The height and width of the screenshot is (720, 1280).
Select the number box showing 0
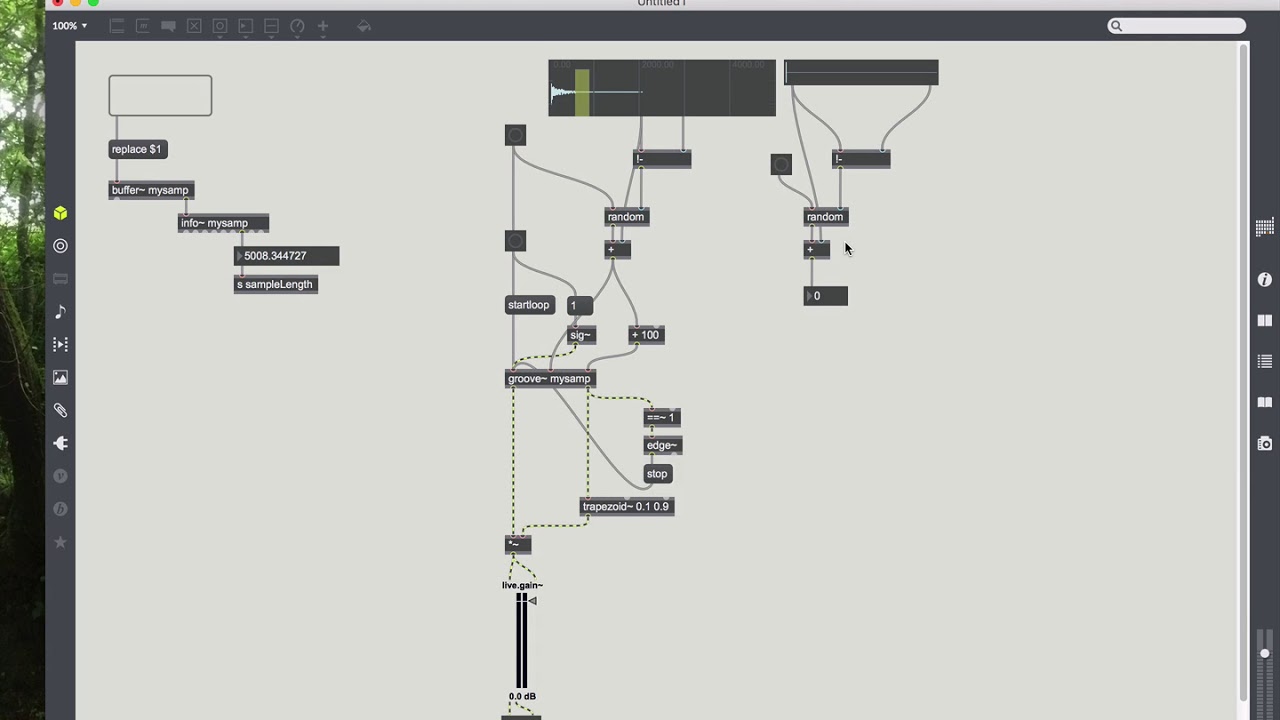(x=826, y=296)
